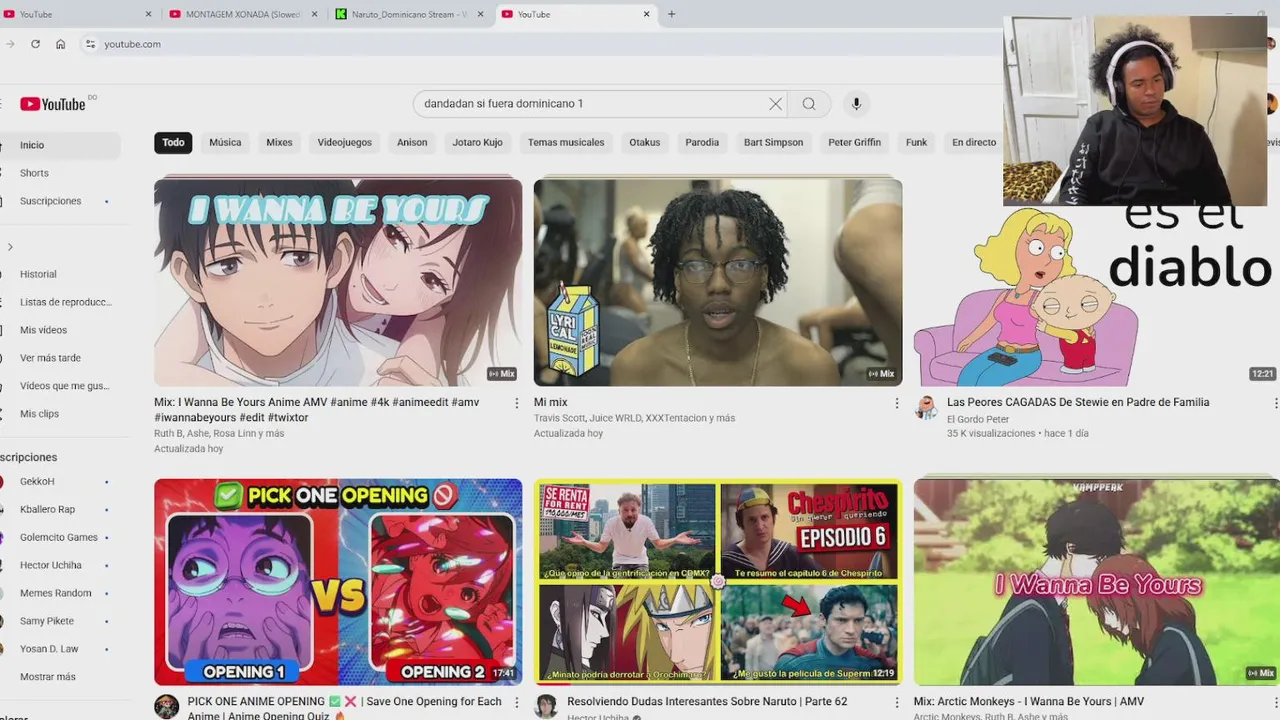Open GekkoH subscription channel

60,482
